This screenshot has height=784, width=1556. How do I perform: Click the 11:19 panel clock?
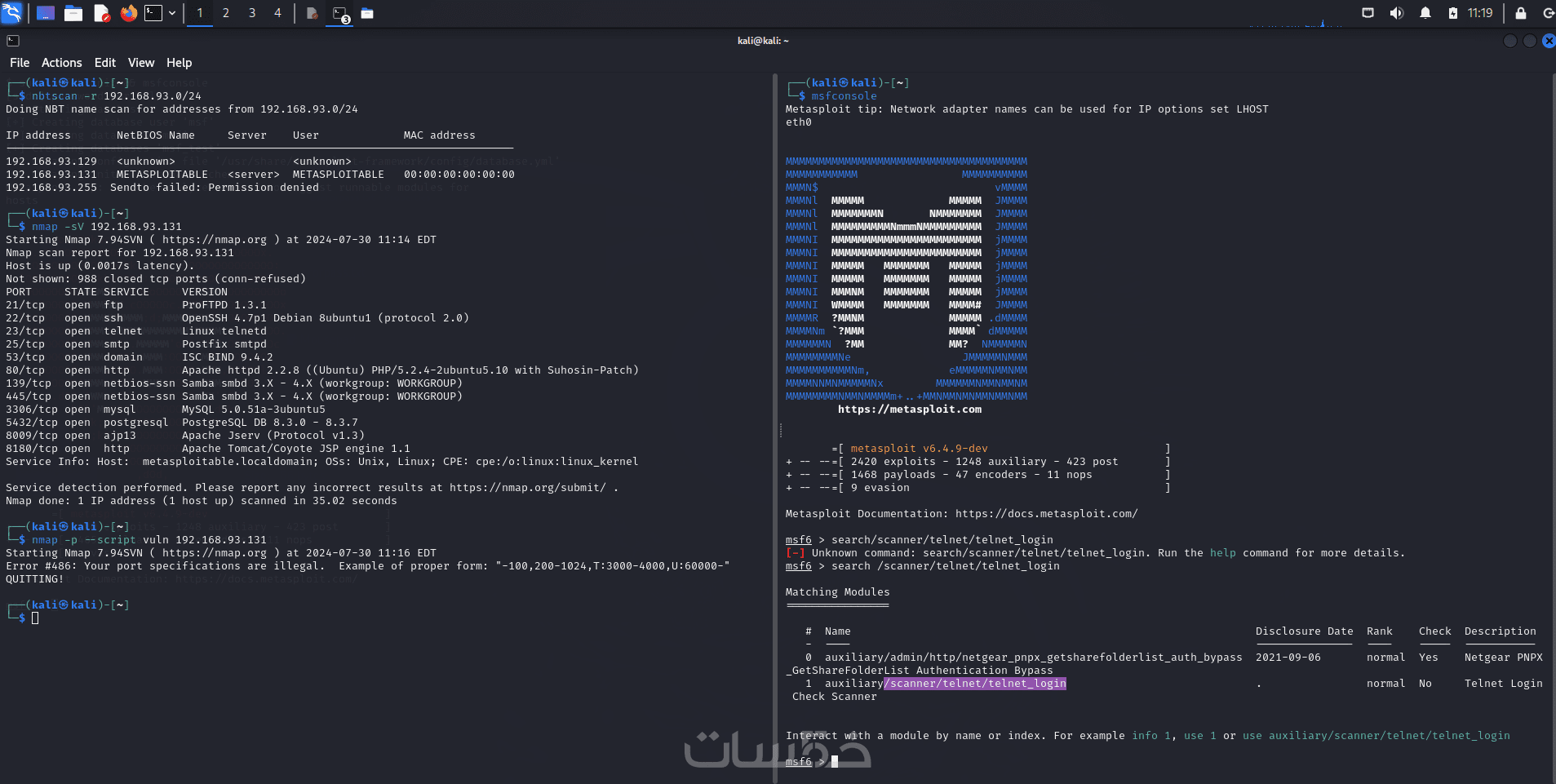[x=1480, y=13]
